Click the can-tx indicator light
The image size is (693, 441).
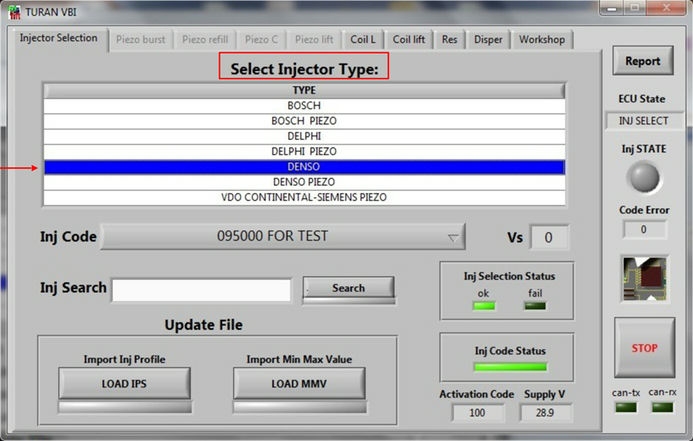628,407
